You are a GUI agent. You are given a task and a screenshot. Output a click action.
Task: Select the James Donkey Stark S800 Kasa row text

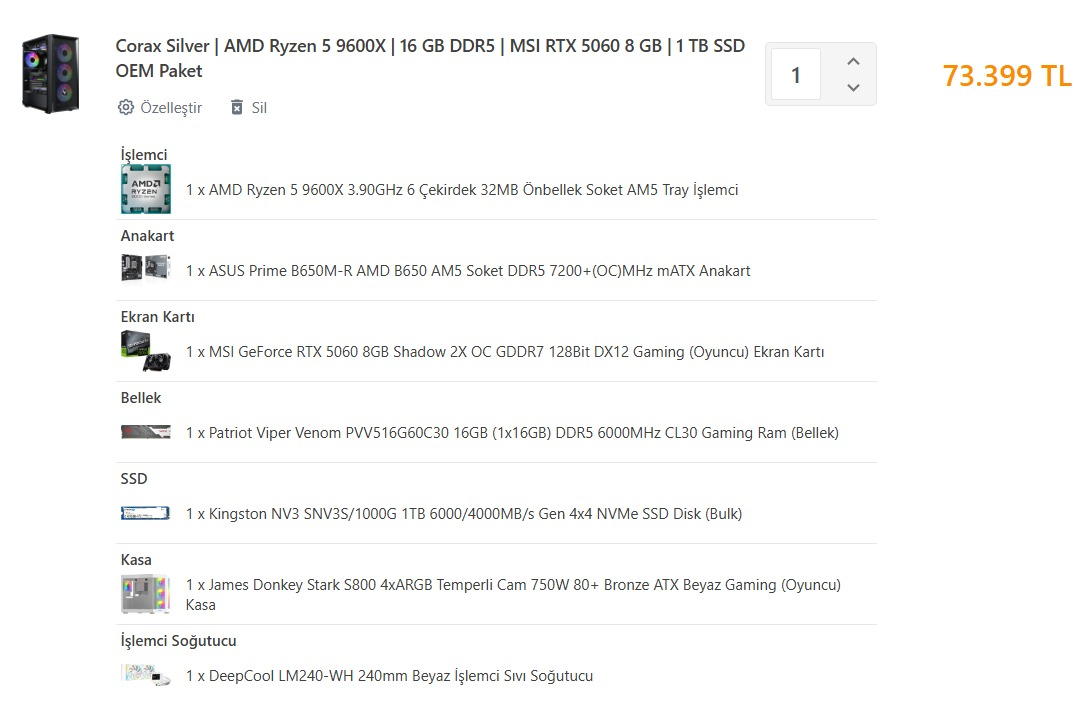tap(513, 595)
